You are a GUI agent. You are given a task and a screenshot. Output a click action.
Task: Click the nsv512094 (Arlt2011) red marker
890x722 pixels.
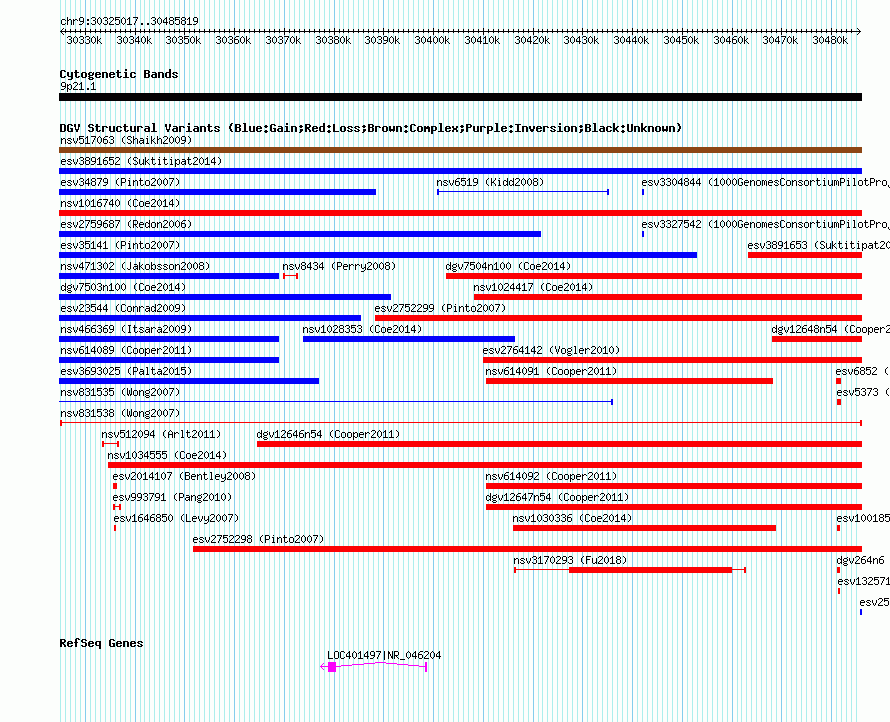[110, 444]
